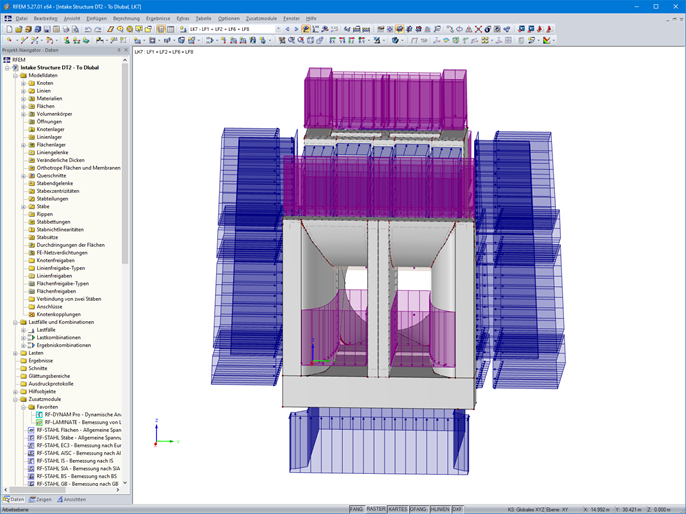Click the navigator horizontal scrollbar right arrow
This screenshot has height=514, width=686.
[x=118, y=490]
